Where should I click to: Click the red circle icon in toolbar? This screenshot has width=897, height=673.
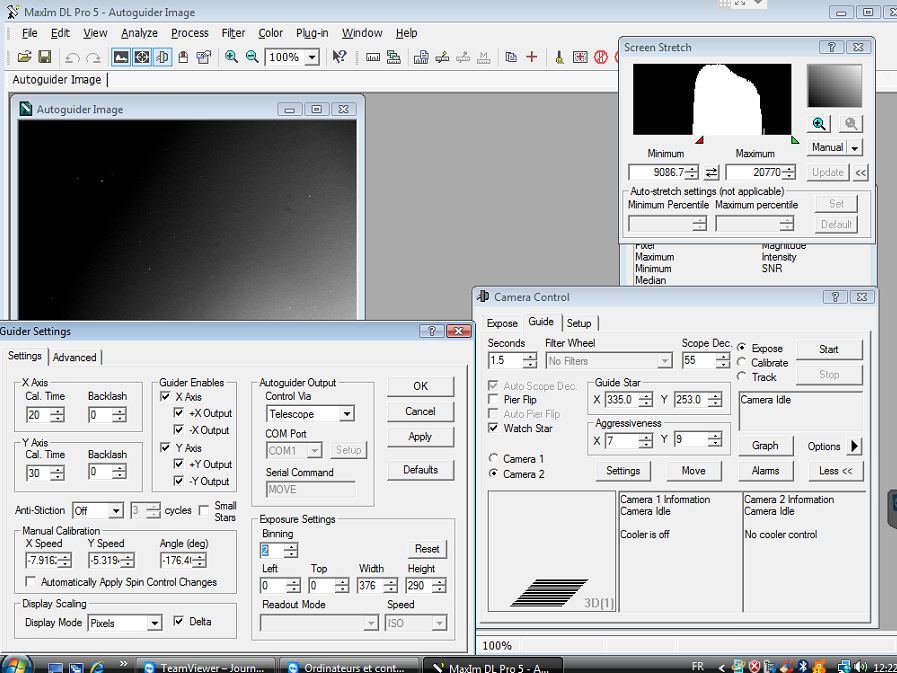click(x=600, y=57)
